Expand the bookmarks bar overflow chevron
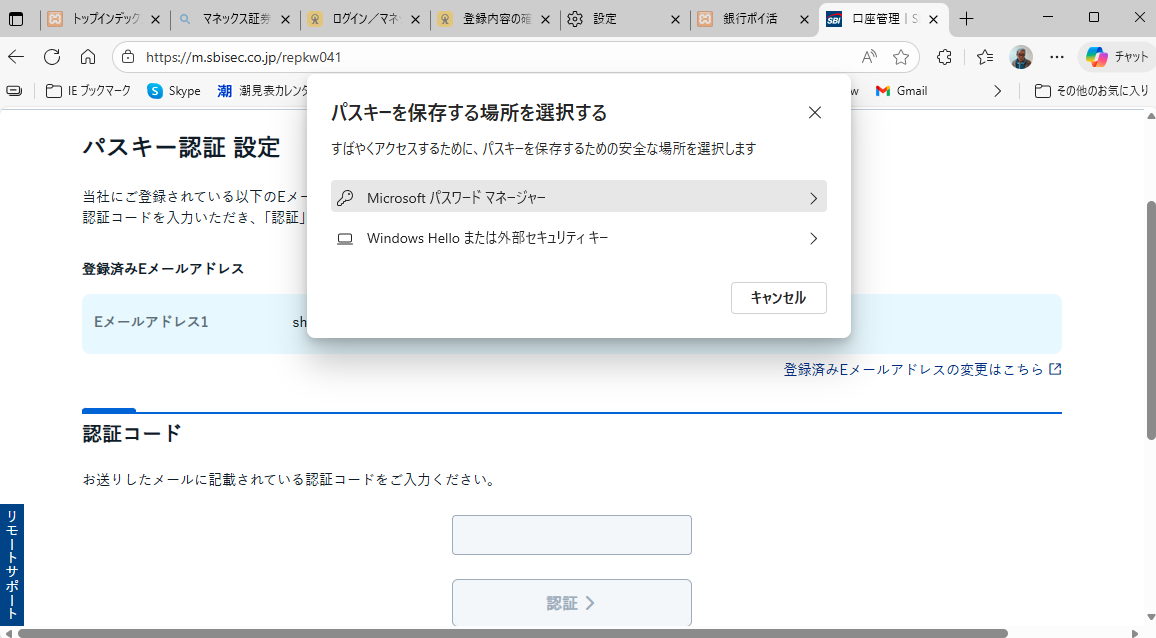1156x638 pixels. [x=997, y=91]
